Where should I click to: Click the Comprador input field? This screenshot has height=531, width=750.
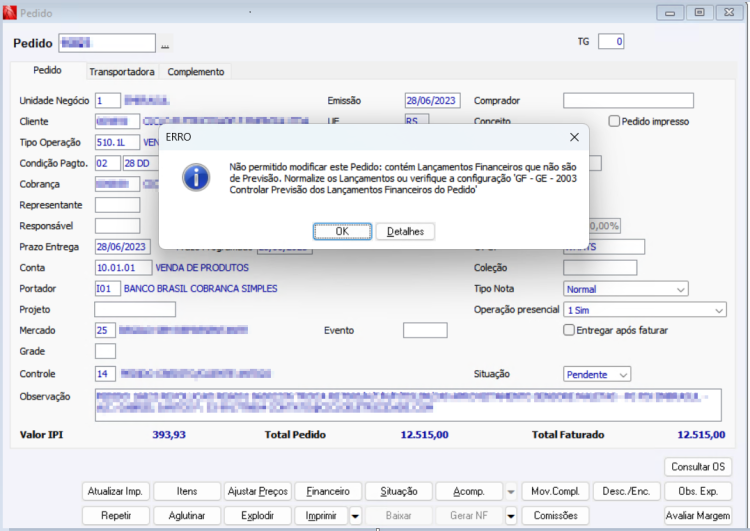point(628,100)
